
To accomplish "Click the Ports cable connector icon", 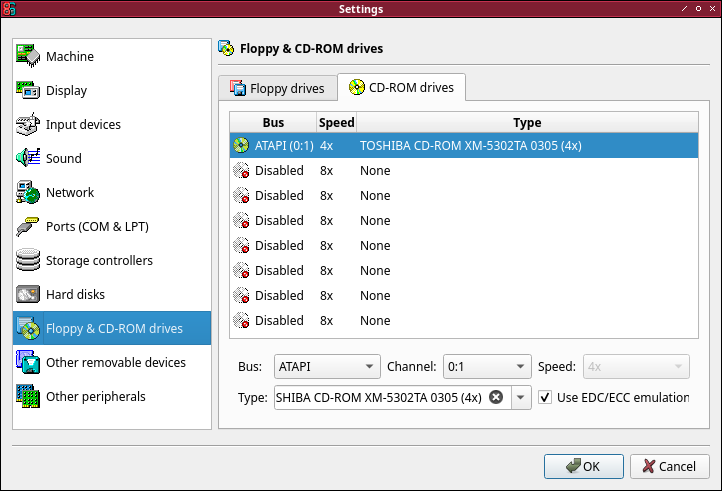I will [x=28, y=226].
